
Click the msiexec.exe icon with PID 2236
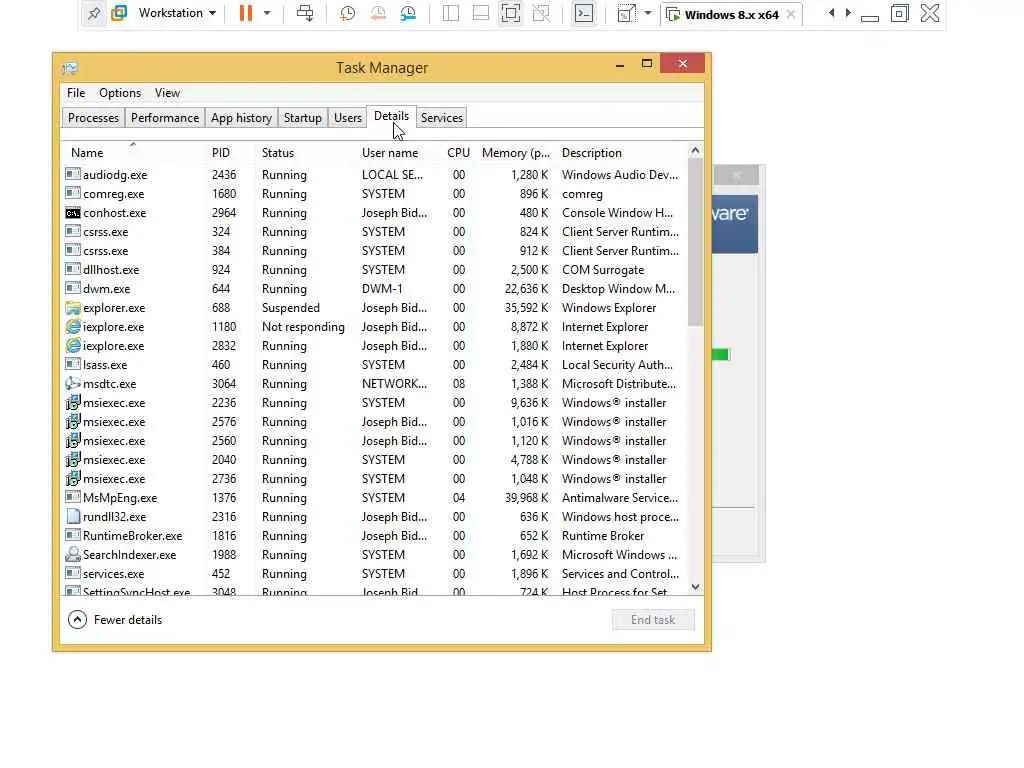tap(73, 402)
